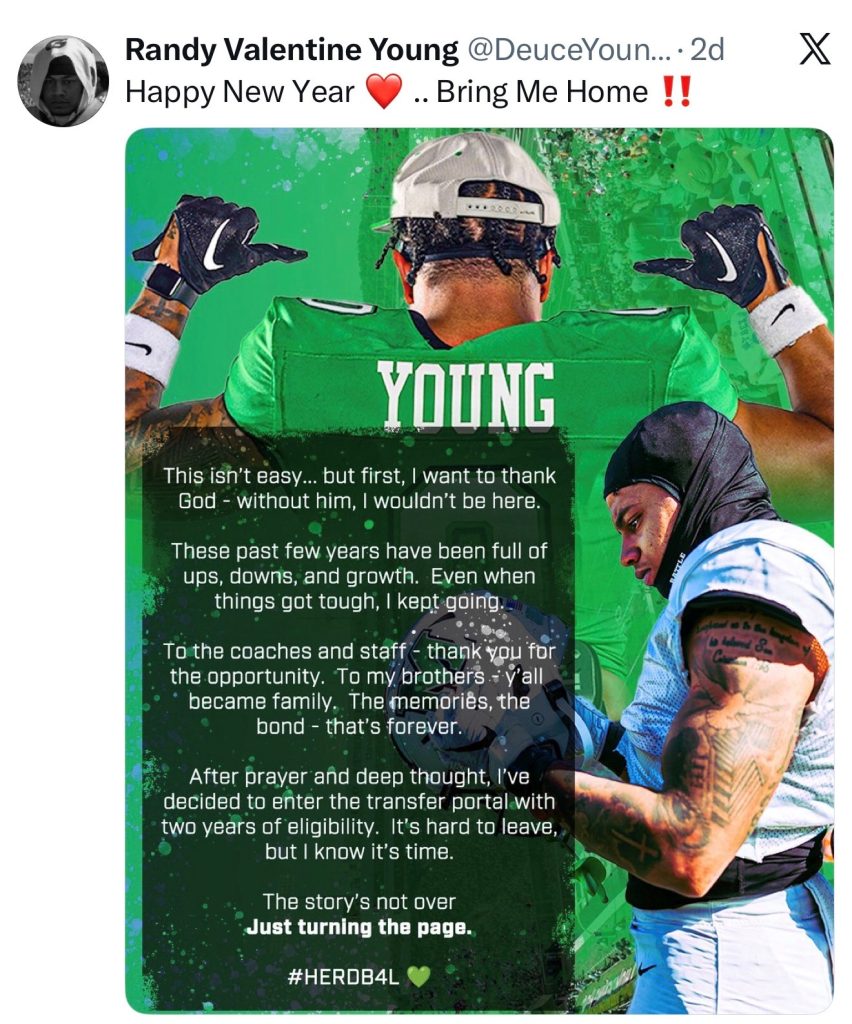Click the transfer portal announcement paragraph
852x1024 pixels.
(359, 814)
